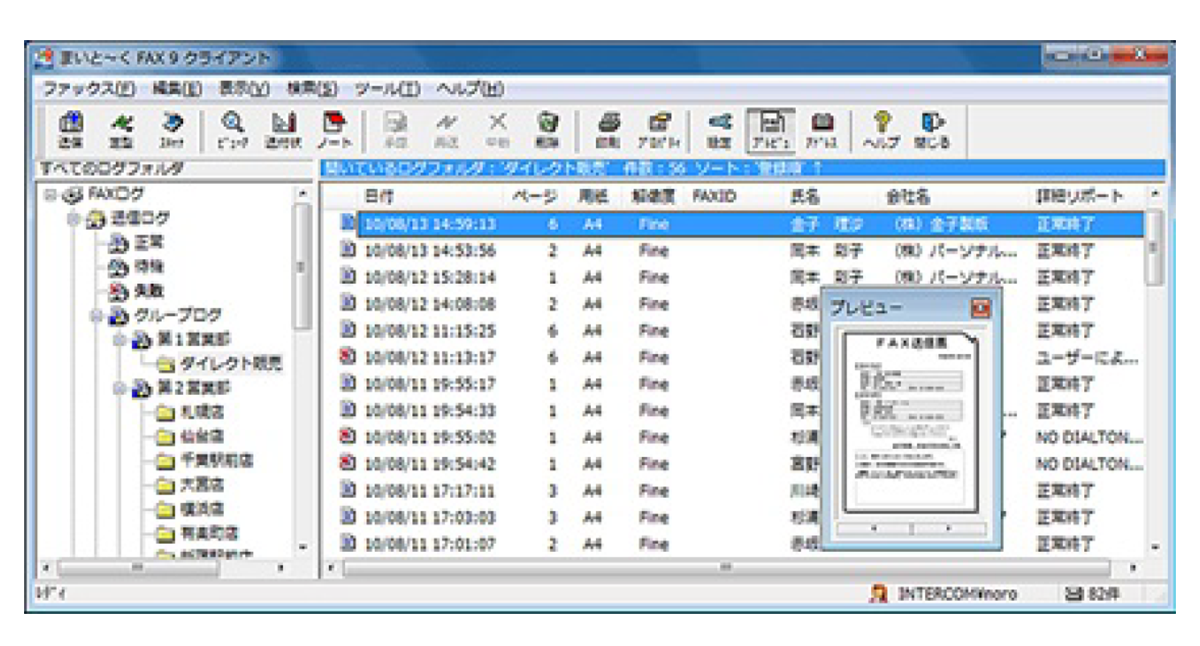Open the 検索(S) menu
Screen dimensions: 1200x646
coord(312,88)
